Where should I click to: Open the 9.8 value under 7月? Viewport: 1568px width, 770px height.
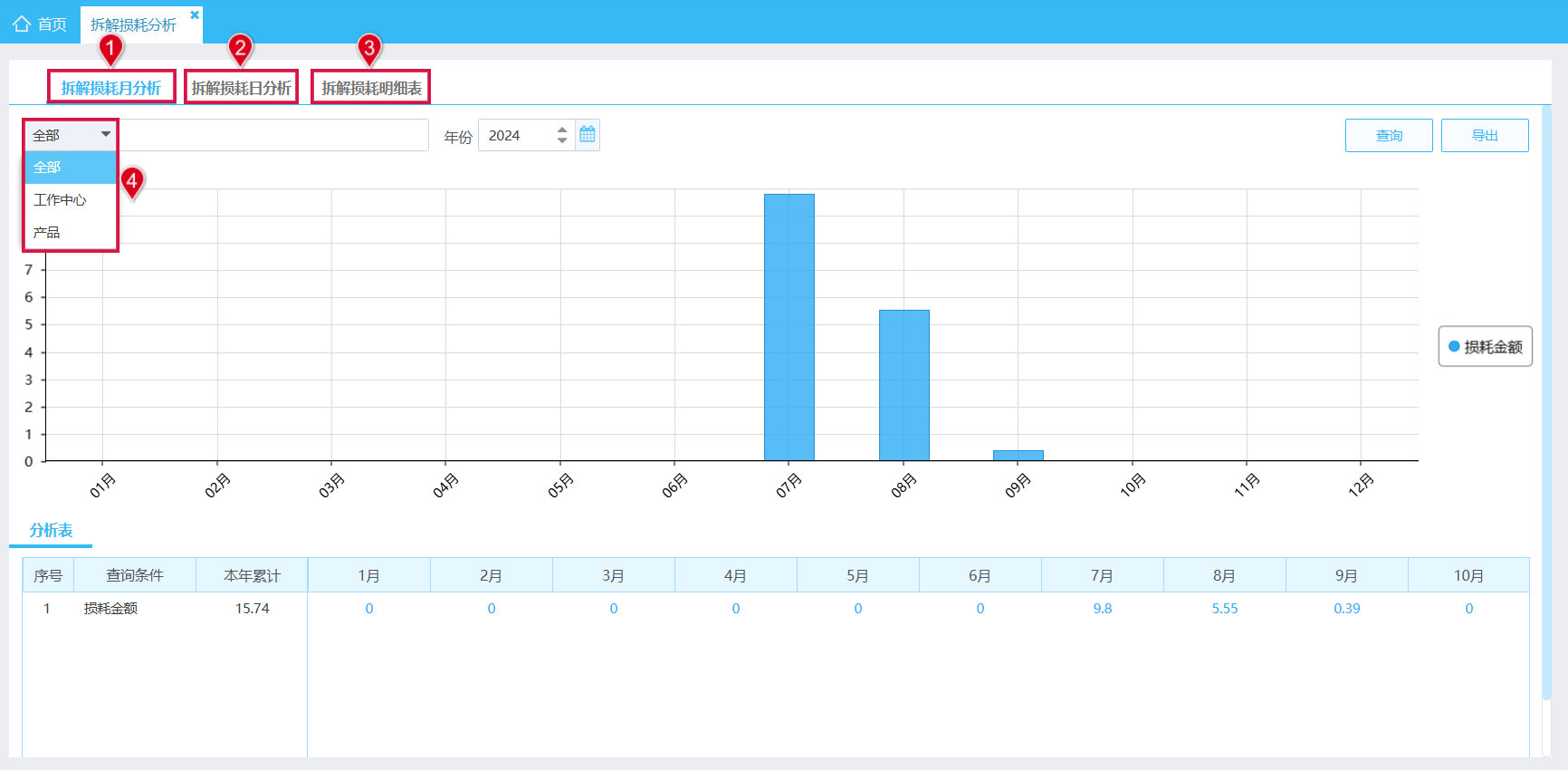1103,609
